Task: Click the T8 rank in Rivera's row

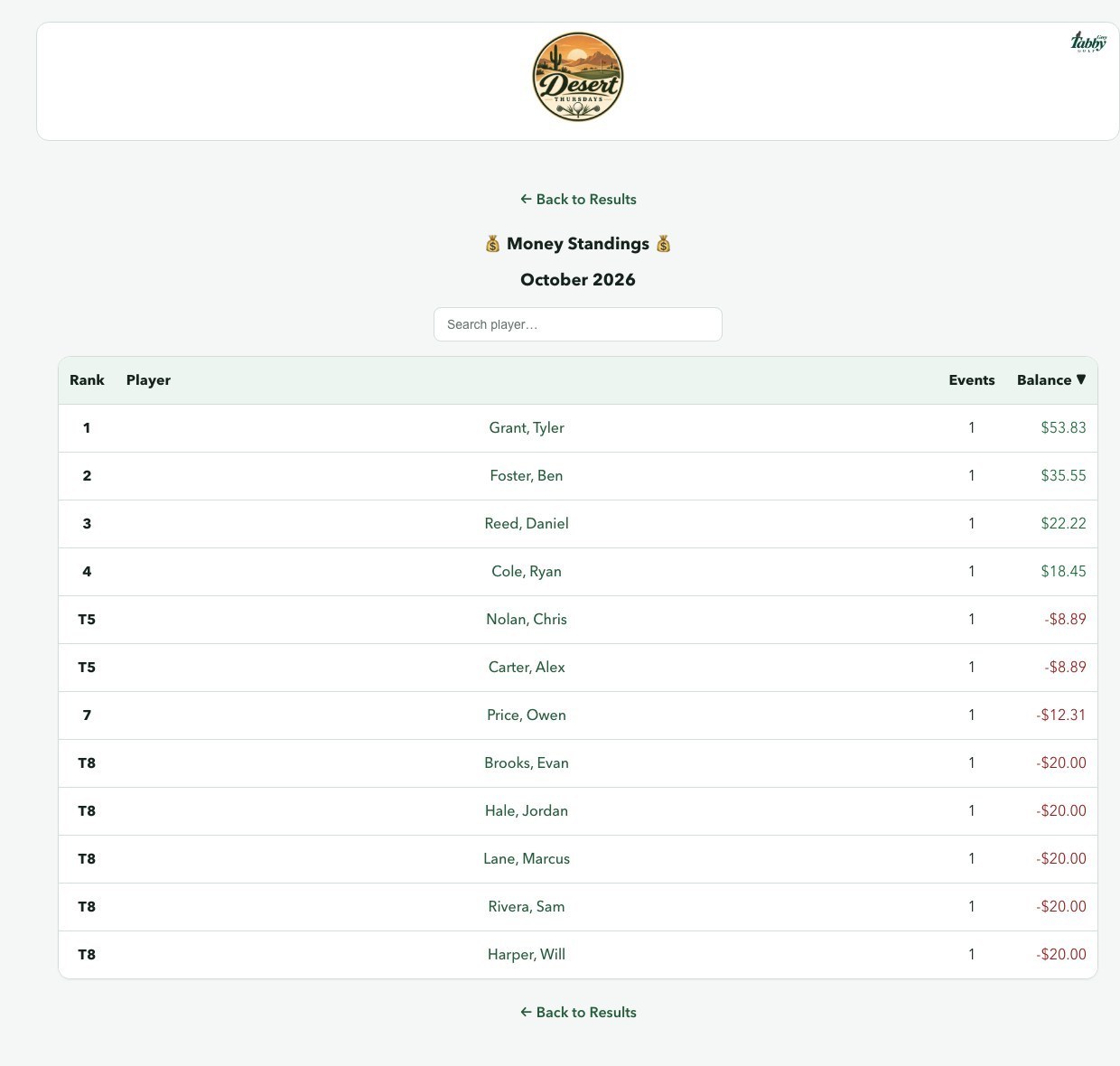Action: point(87,907)
